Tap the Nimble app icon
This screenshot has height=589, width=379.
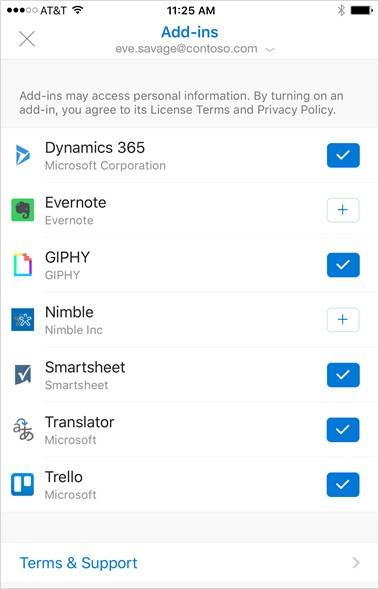click(23, 320)
